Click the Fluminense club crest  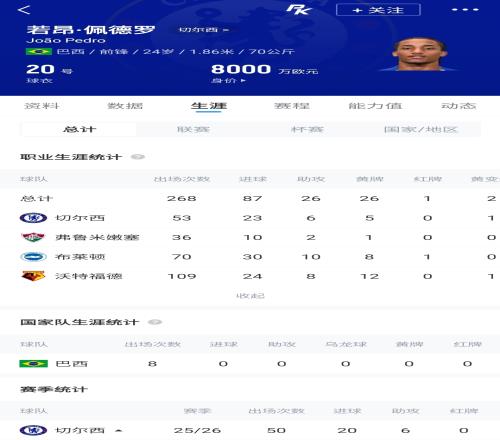coord(33,237)
